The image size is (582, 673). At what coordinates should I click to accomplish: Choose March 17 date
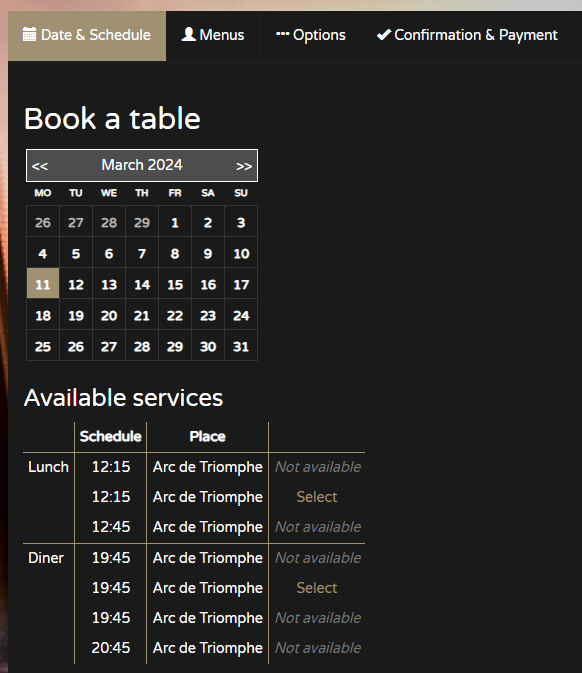pyautogui.click(x=241, y=283)
